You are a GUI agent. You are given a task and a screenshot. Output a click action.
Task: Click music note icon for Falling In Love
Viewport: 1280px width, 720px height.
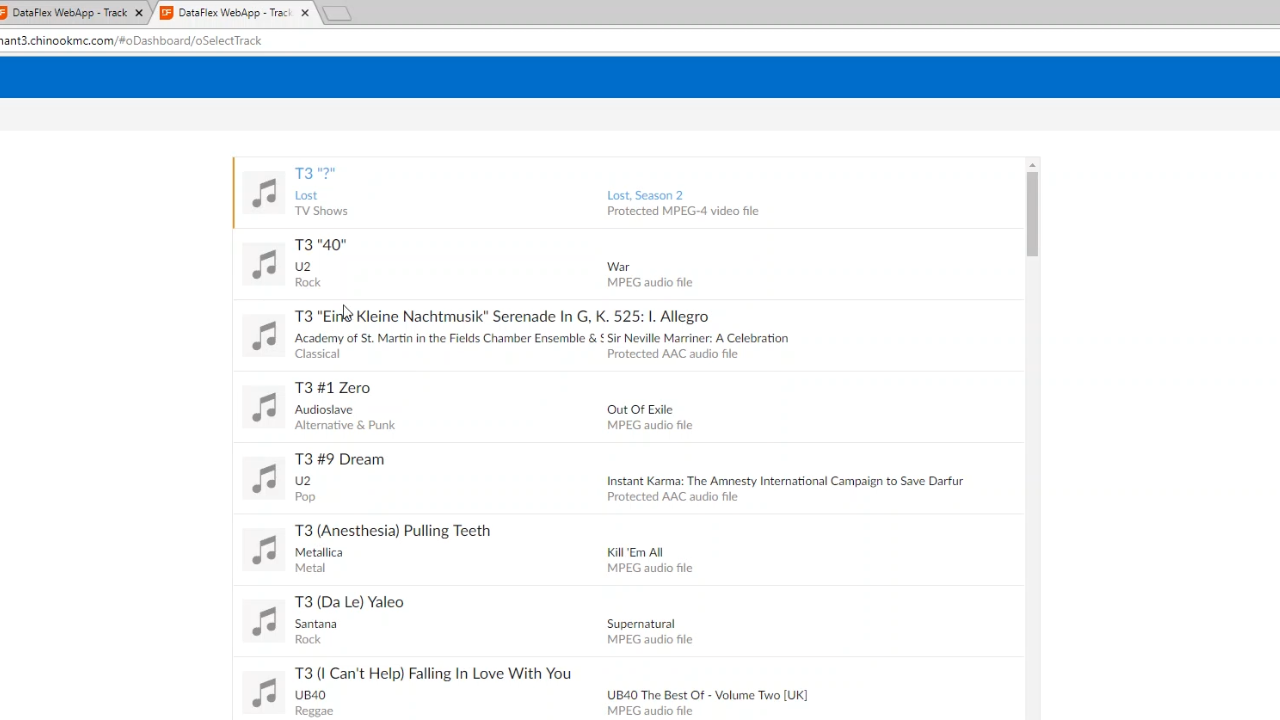(264, 692)
